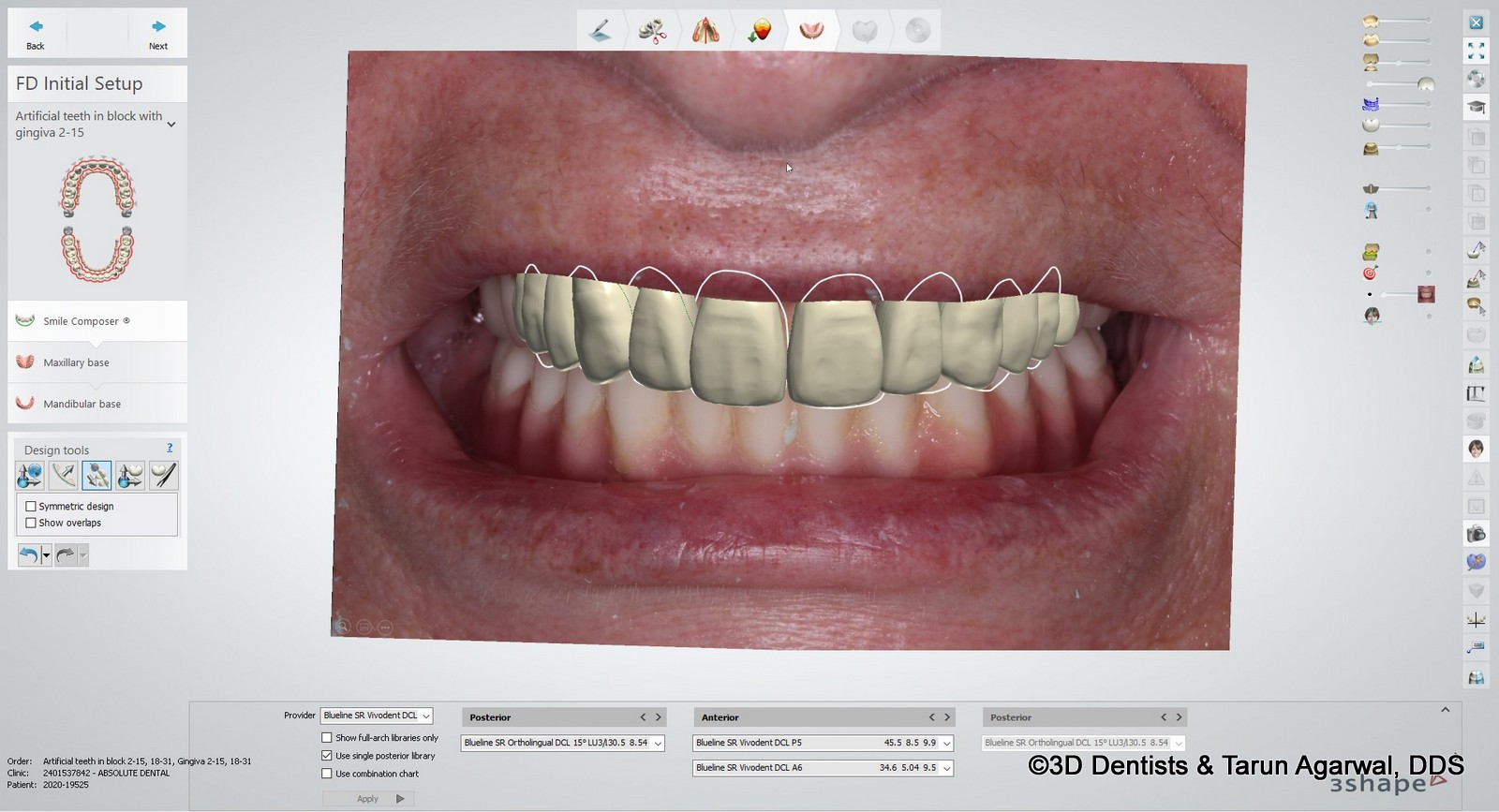Open the Maxillary base step
Screen dimensions: 1499x812
point(76,362)
